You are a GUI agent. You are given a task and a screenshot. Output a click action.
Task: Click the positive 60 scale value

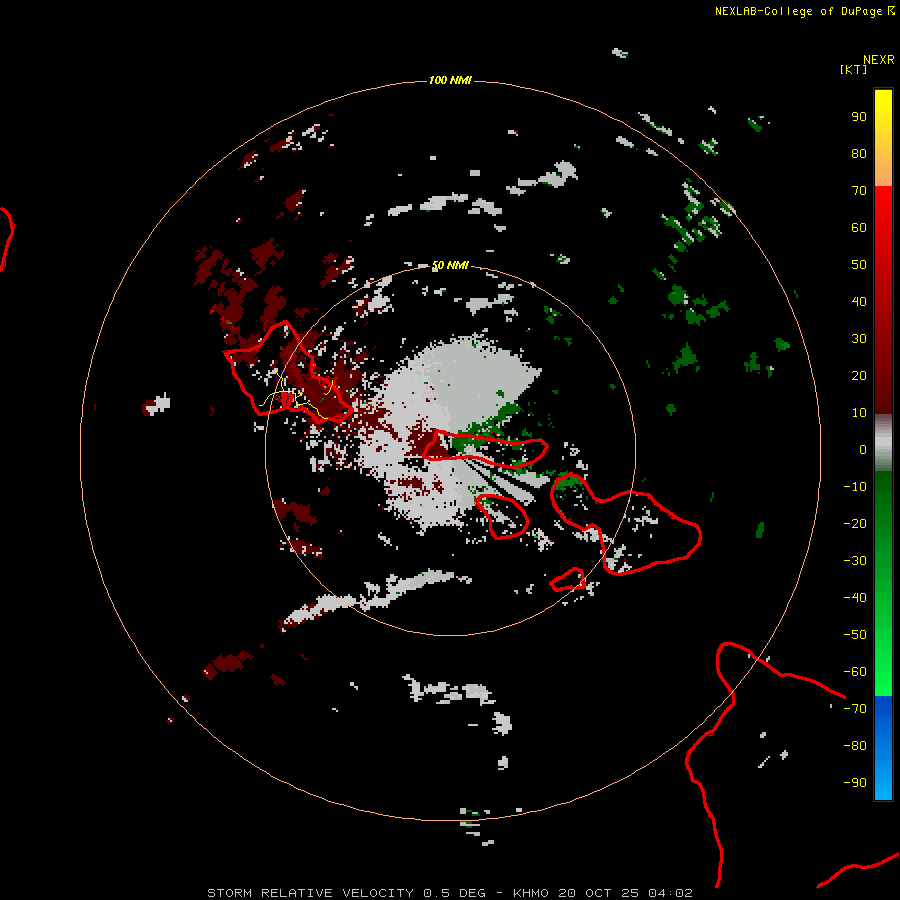(859, 228)
